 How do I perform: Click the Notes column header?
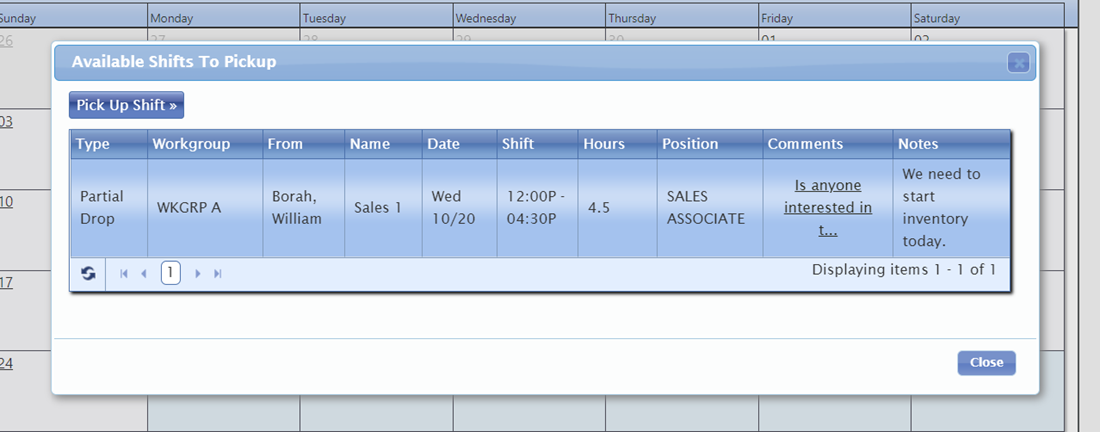(918, 144)
